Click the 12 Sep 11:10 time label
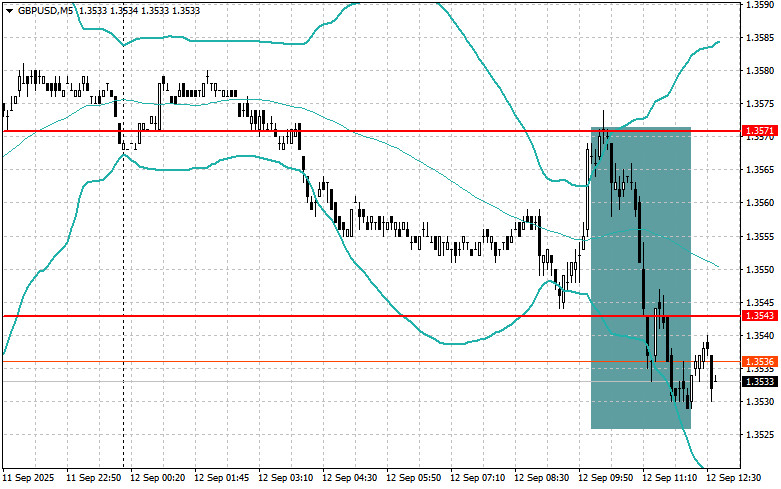The width and height of the screenshot is (781, 489). coord(669,478)
